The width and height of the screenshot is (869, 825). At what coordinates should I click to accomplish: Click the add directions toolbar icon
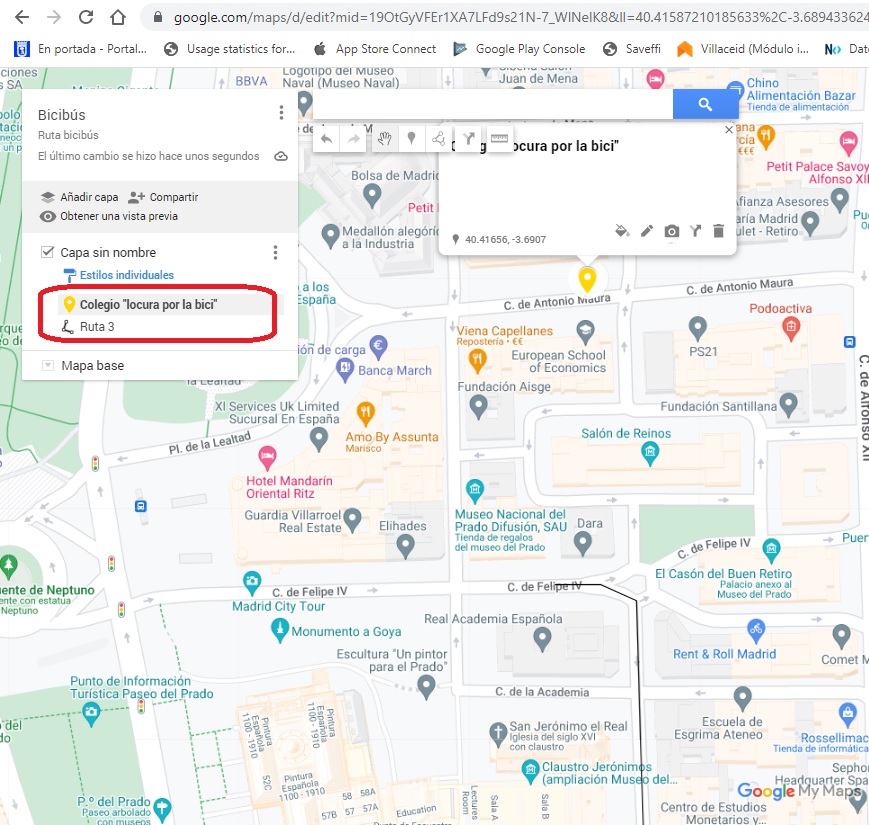pos(468,139)
